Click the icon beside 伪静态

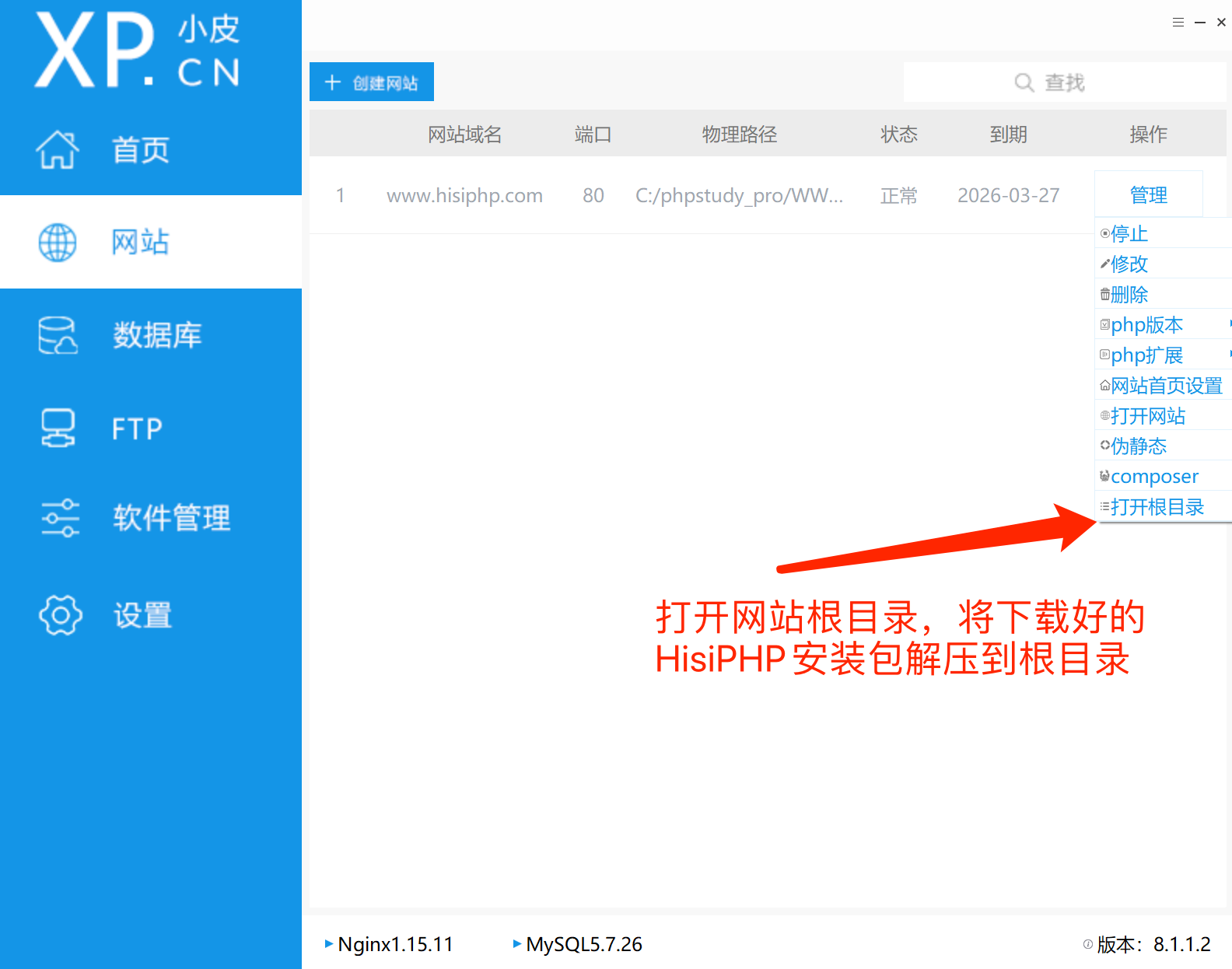tap(1105, 446)
